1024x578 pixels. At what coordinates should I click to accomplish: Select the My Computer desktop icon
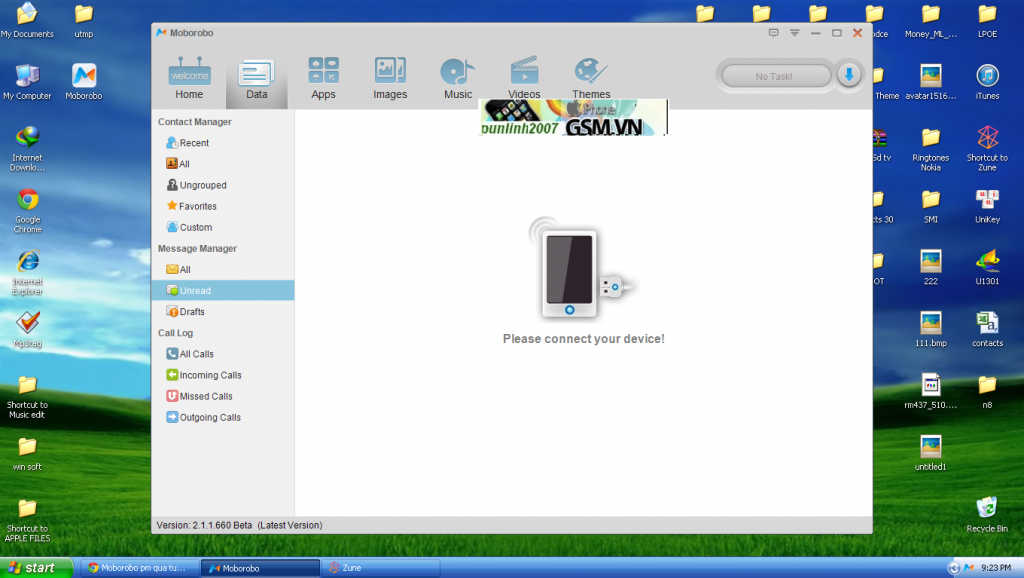click(x=27, y=82)
